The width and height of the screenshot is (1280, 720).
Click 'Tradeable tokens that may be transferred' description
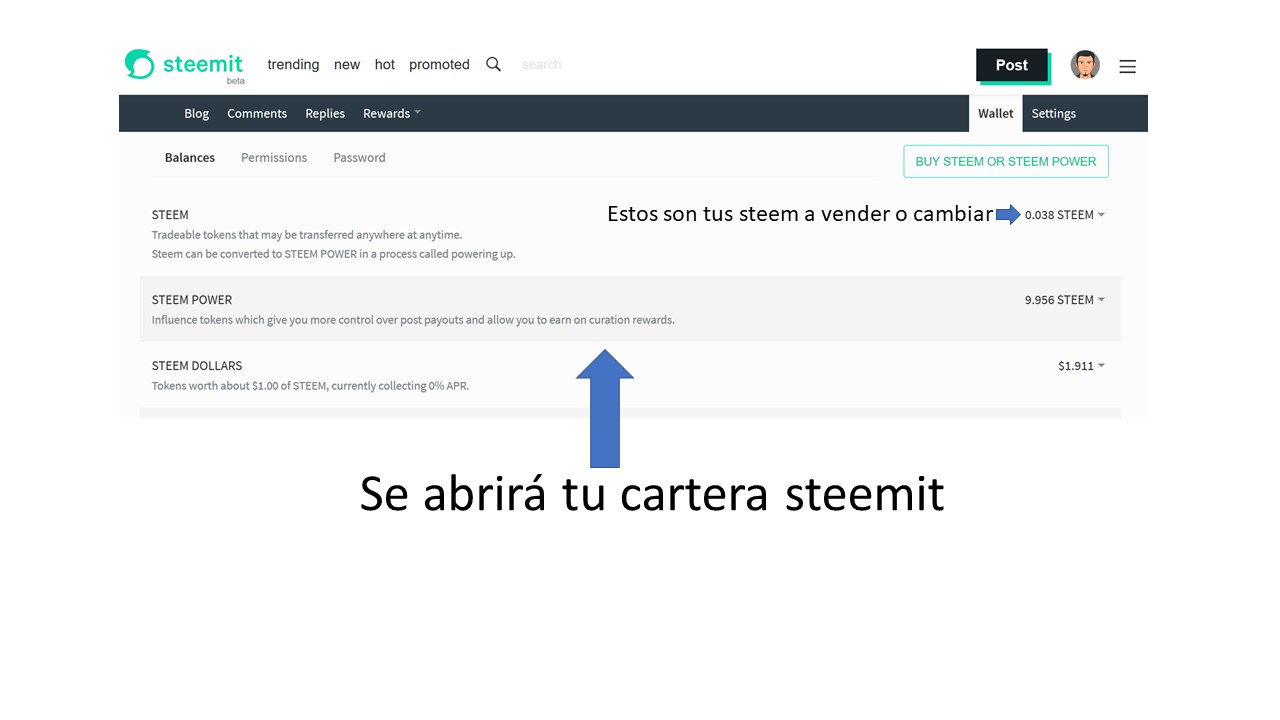point(307,235)
